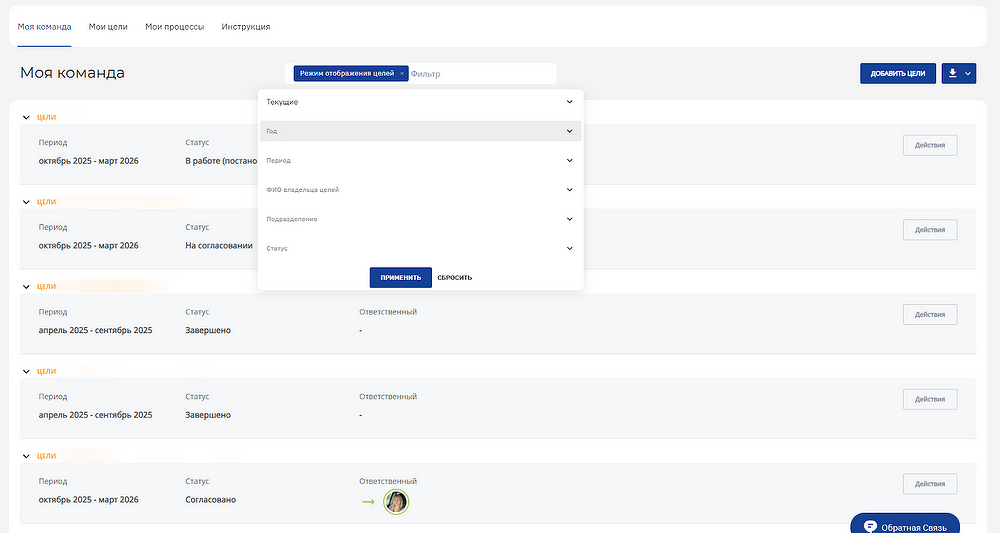Click the Обратная Связь chat icon
This screenshot has height=533, width=1000.
point(870,526)
